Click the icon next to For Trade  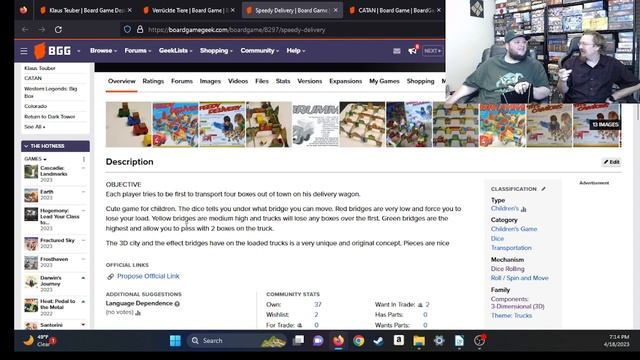[x=300, y=325]
